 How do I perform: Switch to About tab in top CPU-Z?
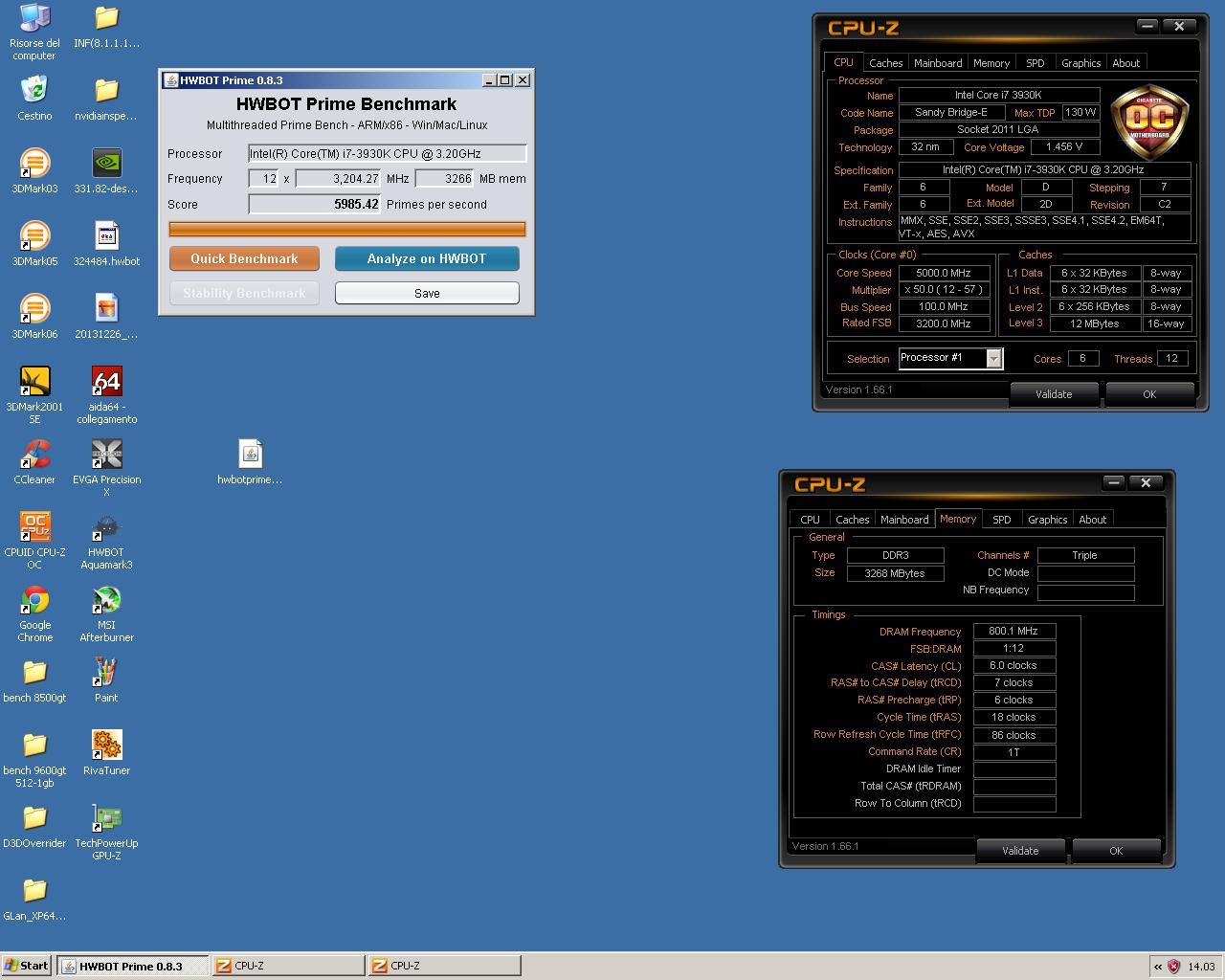pyautogui.click(x=1126, y=63)
